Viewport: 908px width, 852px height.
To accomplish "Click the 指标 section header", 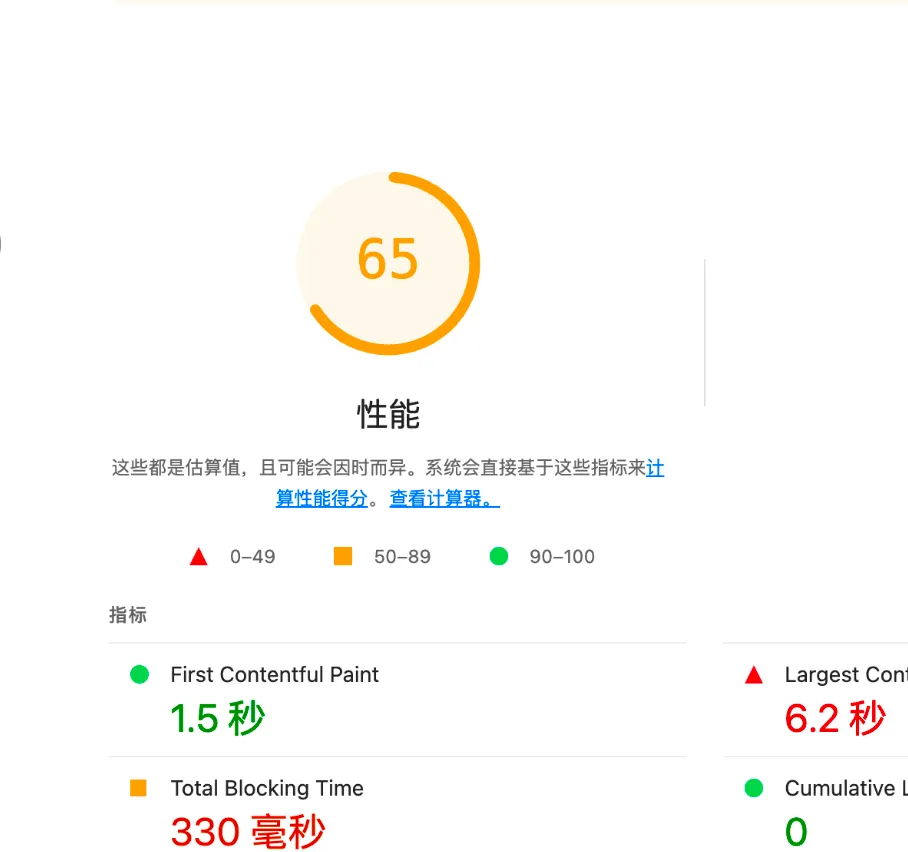I will tap(128, 615).
